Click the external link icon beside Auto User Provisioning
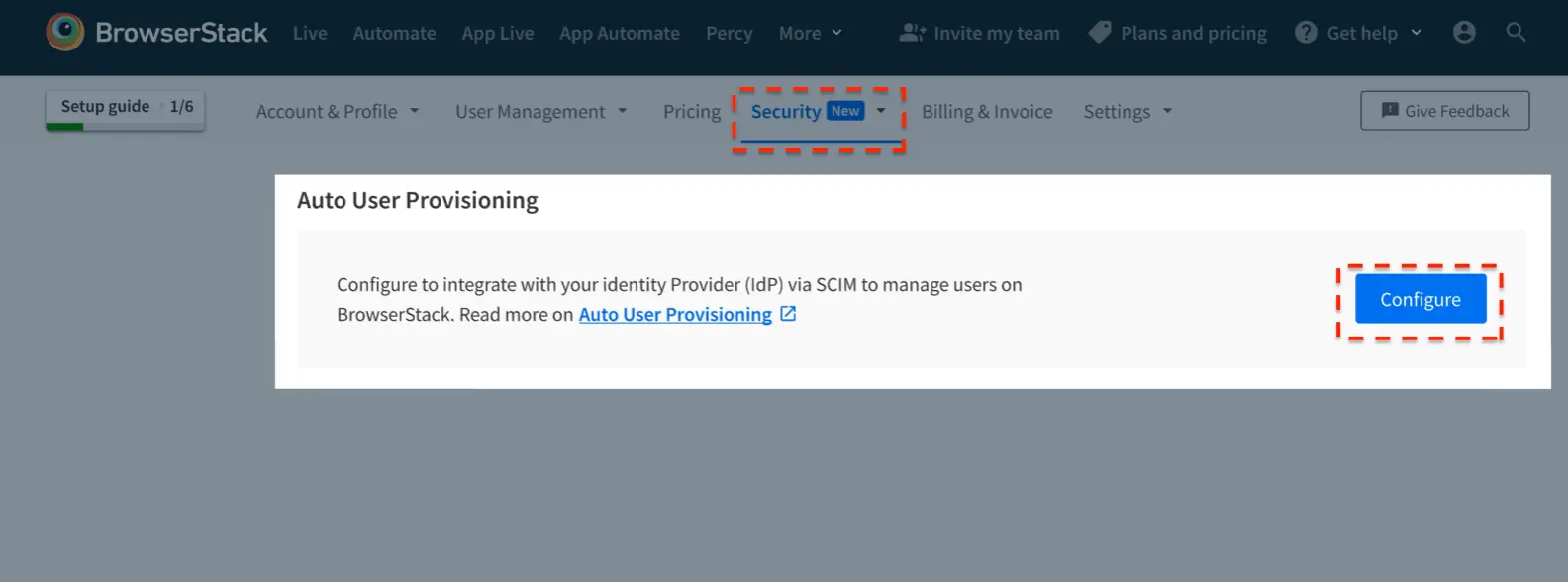Viewport: 1568px width, 582px height. click(x=788, y=314)
